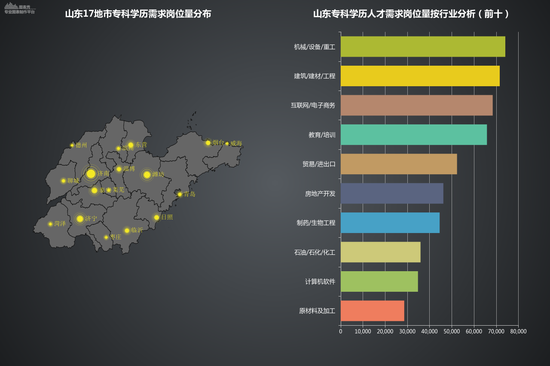Select the 40,000 axis tick label
The image size is (550, 366).
429,331
